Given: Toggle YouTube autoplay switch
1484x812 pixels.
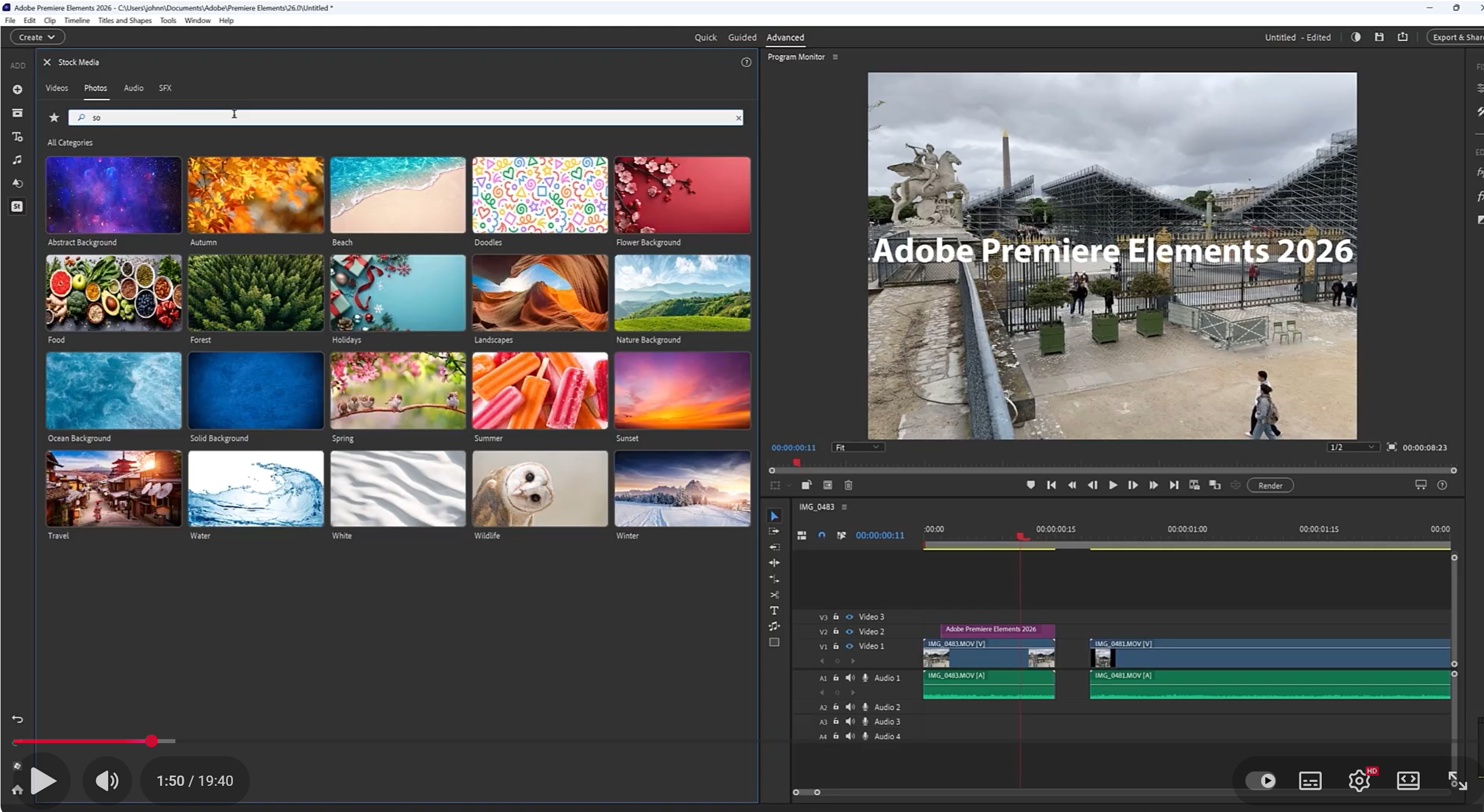Looking at the screenshot, I should click(1260, 780).
